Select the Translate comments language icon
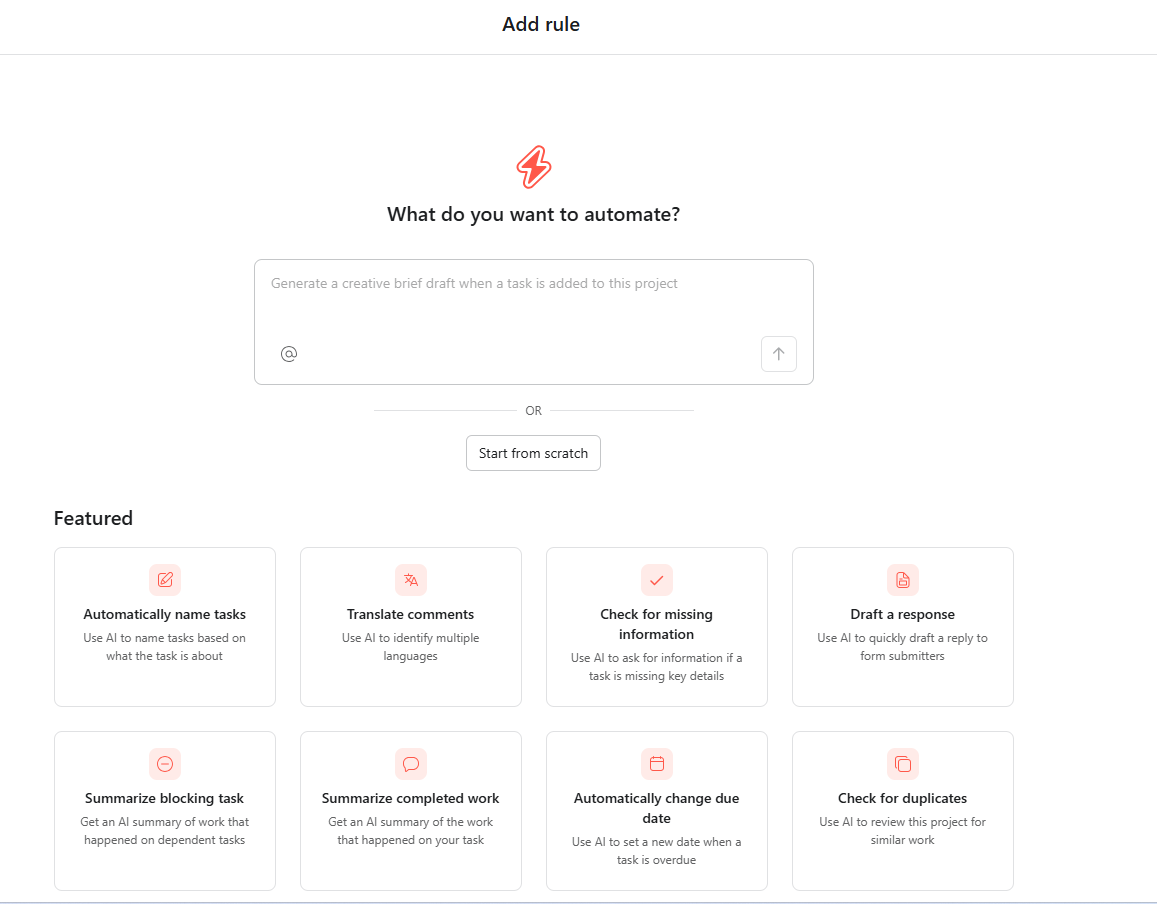Image resolution: width=1157 pixels, height=904 pixels. point(410,580)
